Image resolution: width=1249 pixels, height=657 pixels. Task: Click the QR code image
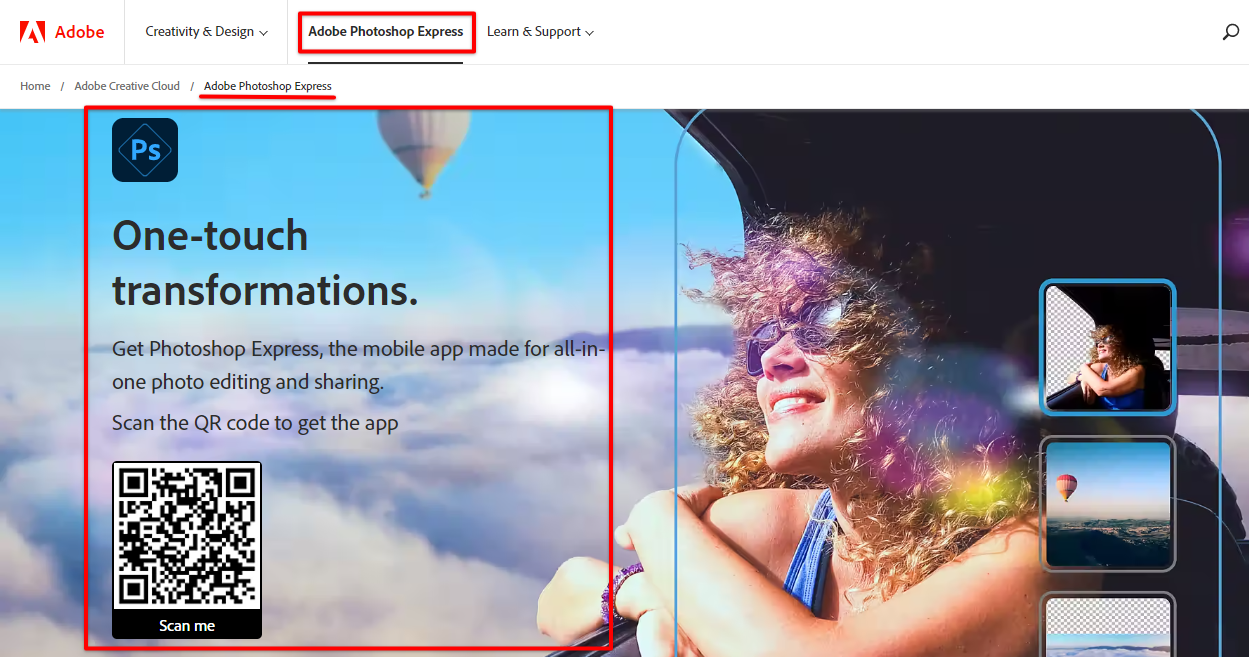(187, 536)
